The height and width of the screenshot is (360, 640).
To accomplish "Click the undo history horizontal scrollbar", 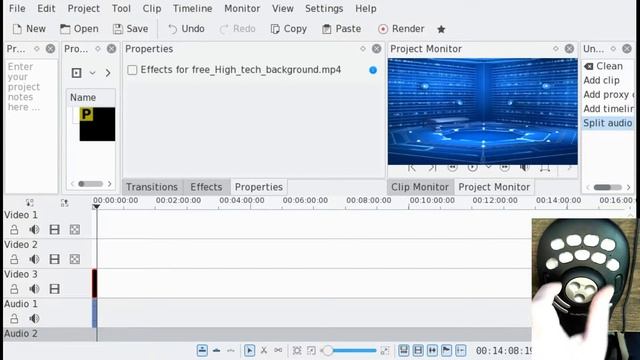I will tap(608, 187).
